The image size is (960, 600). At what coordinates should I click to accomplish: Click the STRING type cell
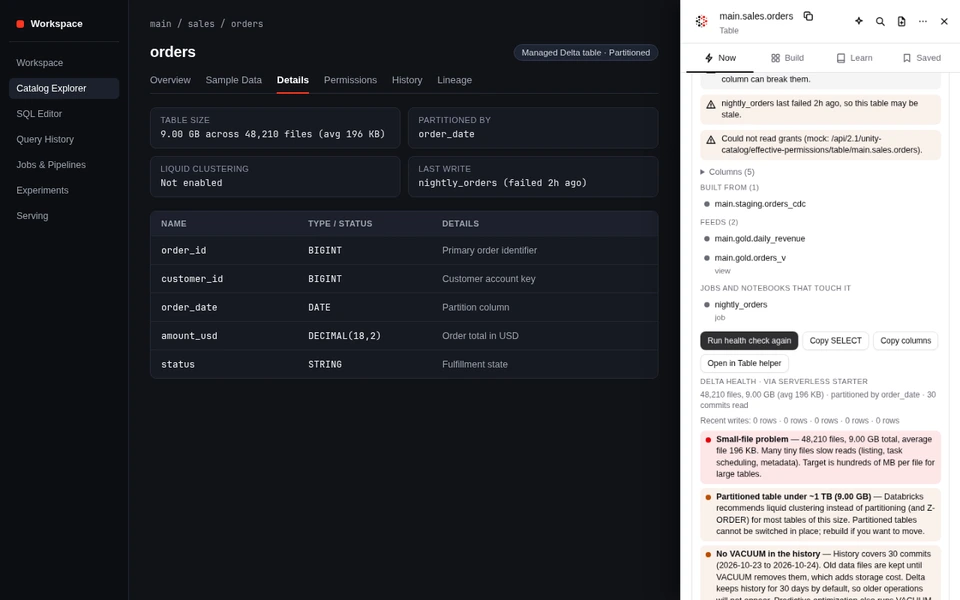tap(324, 364)
